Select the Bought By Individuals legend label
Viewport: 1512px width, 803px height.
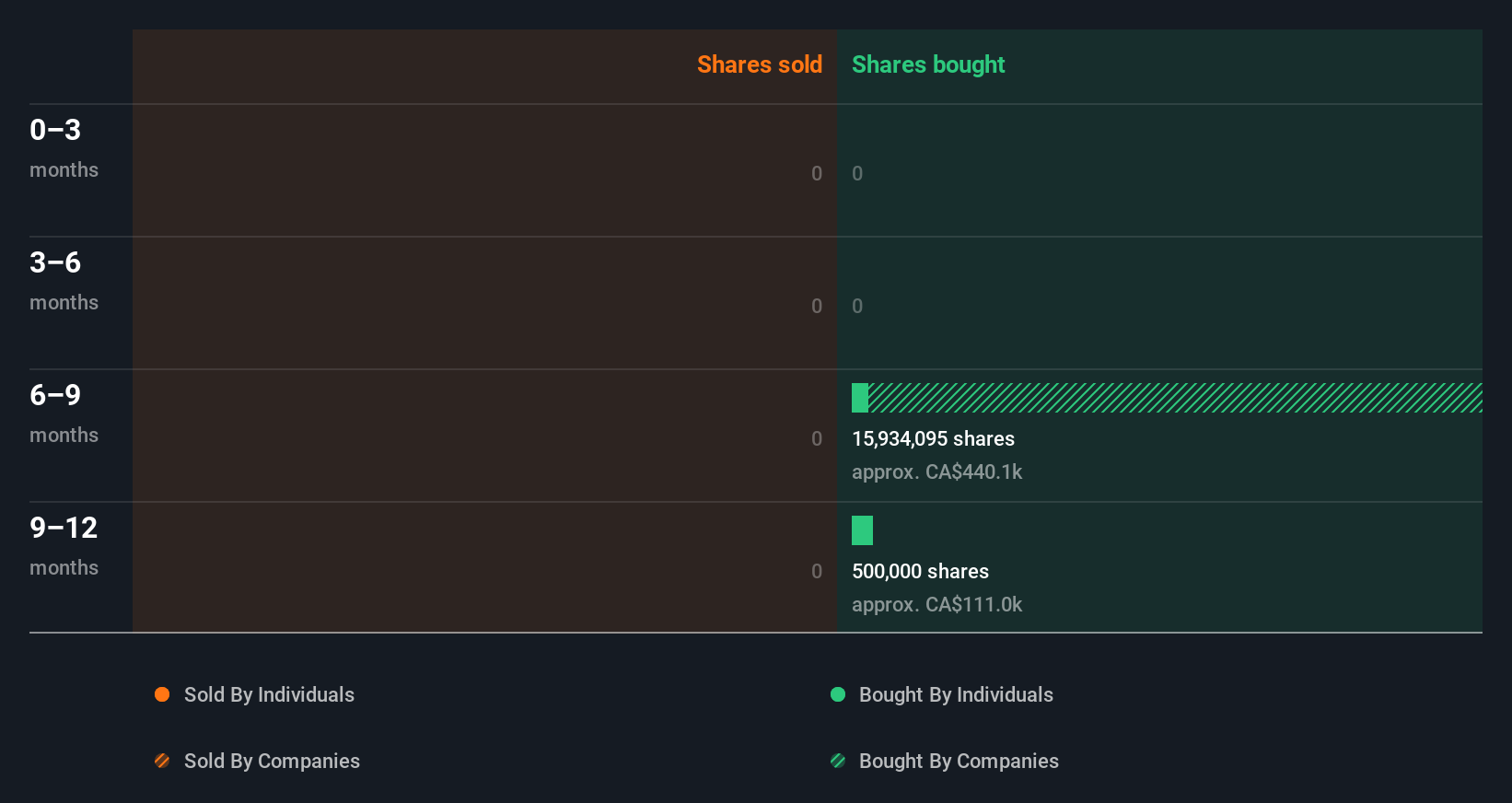click(956, 694)
